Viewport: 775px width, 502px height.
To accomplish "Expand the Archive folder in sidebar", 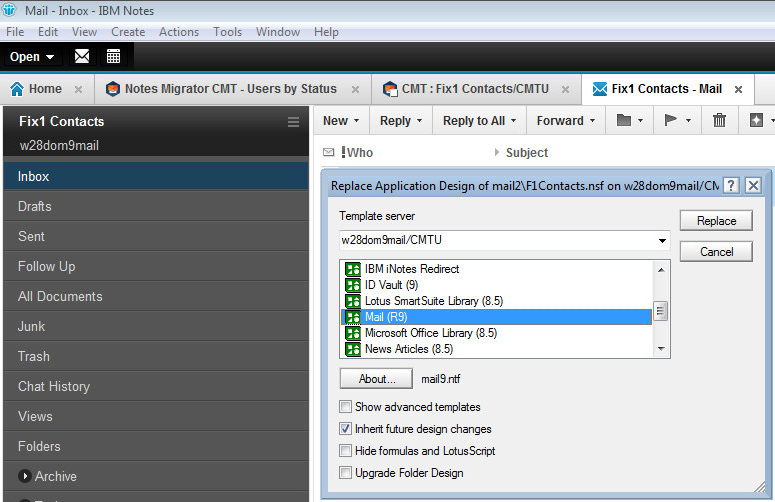I will point(24,477).
